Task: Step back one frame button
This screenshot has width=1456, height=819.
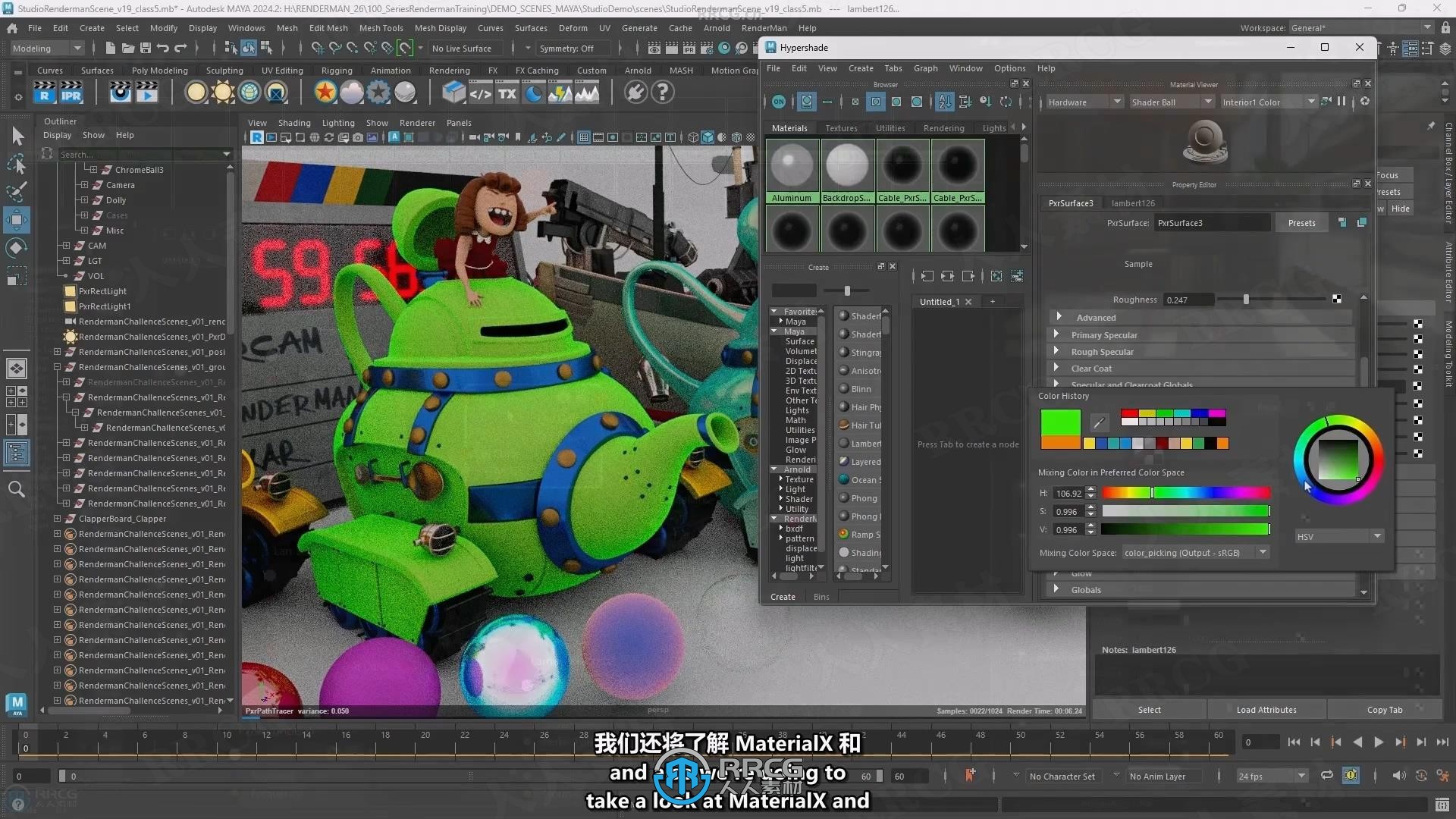Action: [1315, 742]
